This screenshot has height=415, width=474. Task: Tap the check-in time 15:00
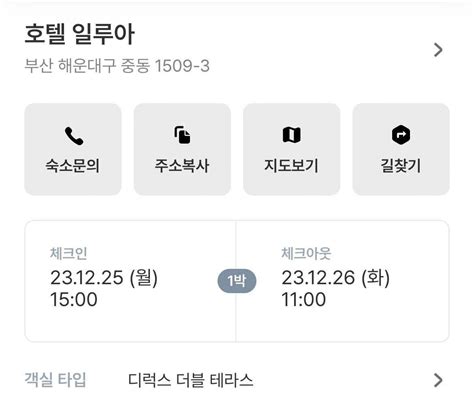pyautogui.click(x=74, y=299)
